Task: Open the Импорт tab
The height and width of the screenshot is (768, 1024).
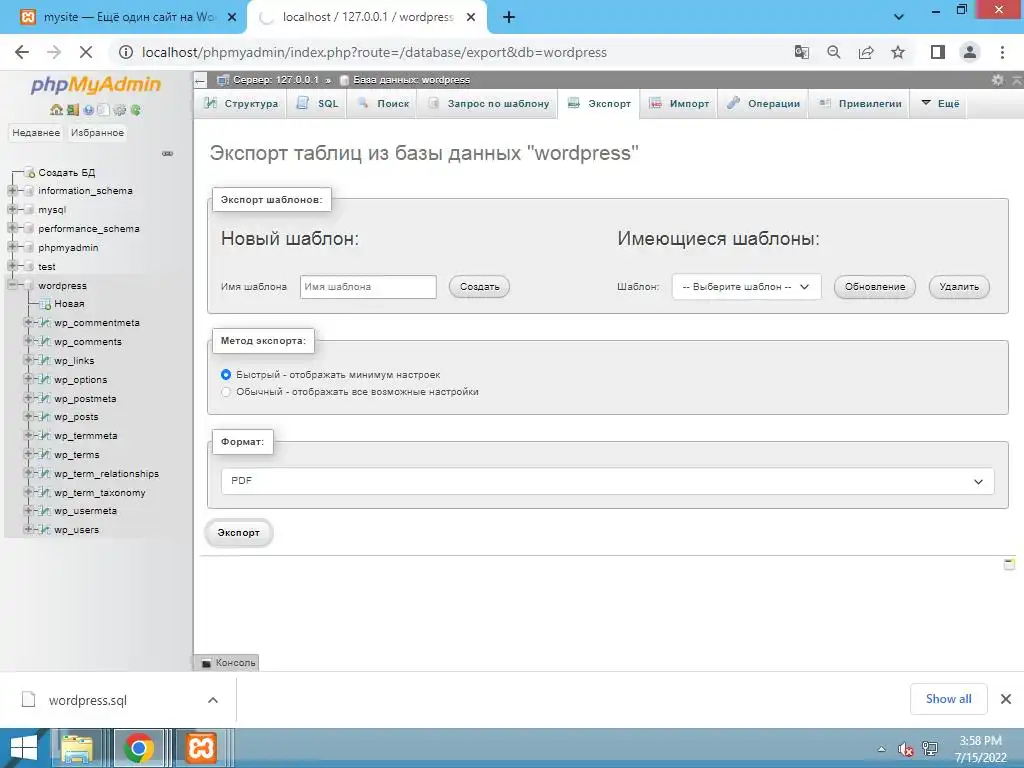Action: pos(679,103)
